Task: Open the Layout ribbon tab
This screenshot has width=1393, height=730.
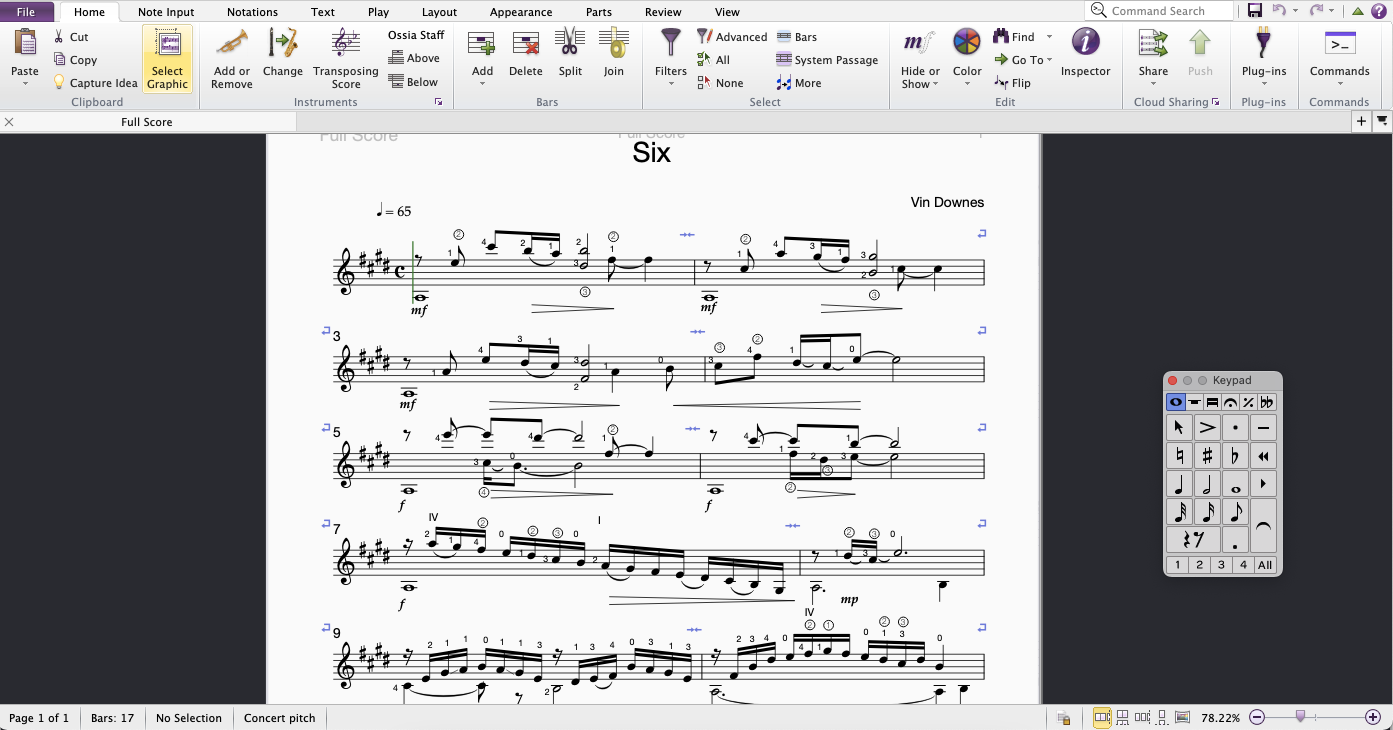Action: click(439, 12)
